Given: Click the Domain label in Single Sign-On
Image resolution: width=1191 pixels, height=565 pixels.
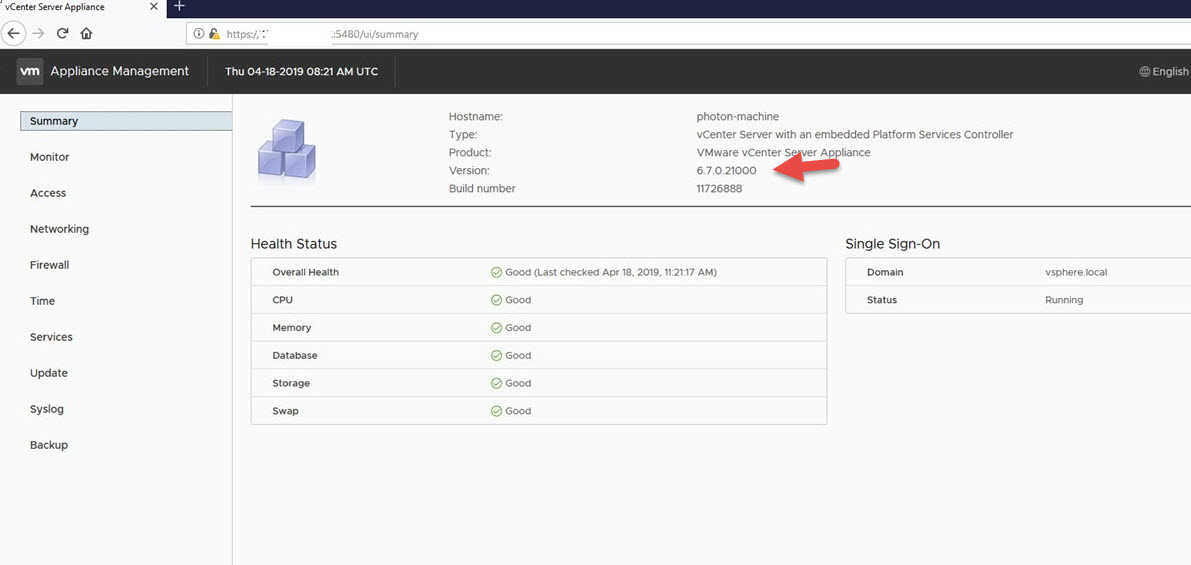Looking at the screenshot, I should pos(885,273).
